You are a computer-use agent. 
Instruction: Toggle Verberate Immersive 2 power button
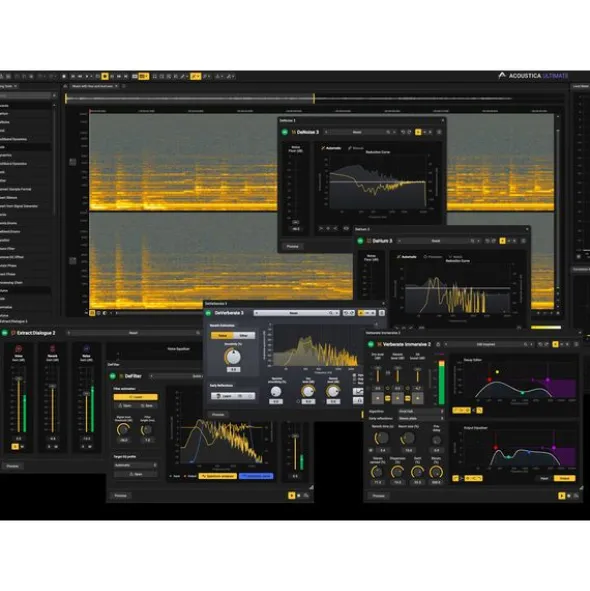(x=371, y=344)
